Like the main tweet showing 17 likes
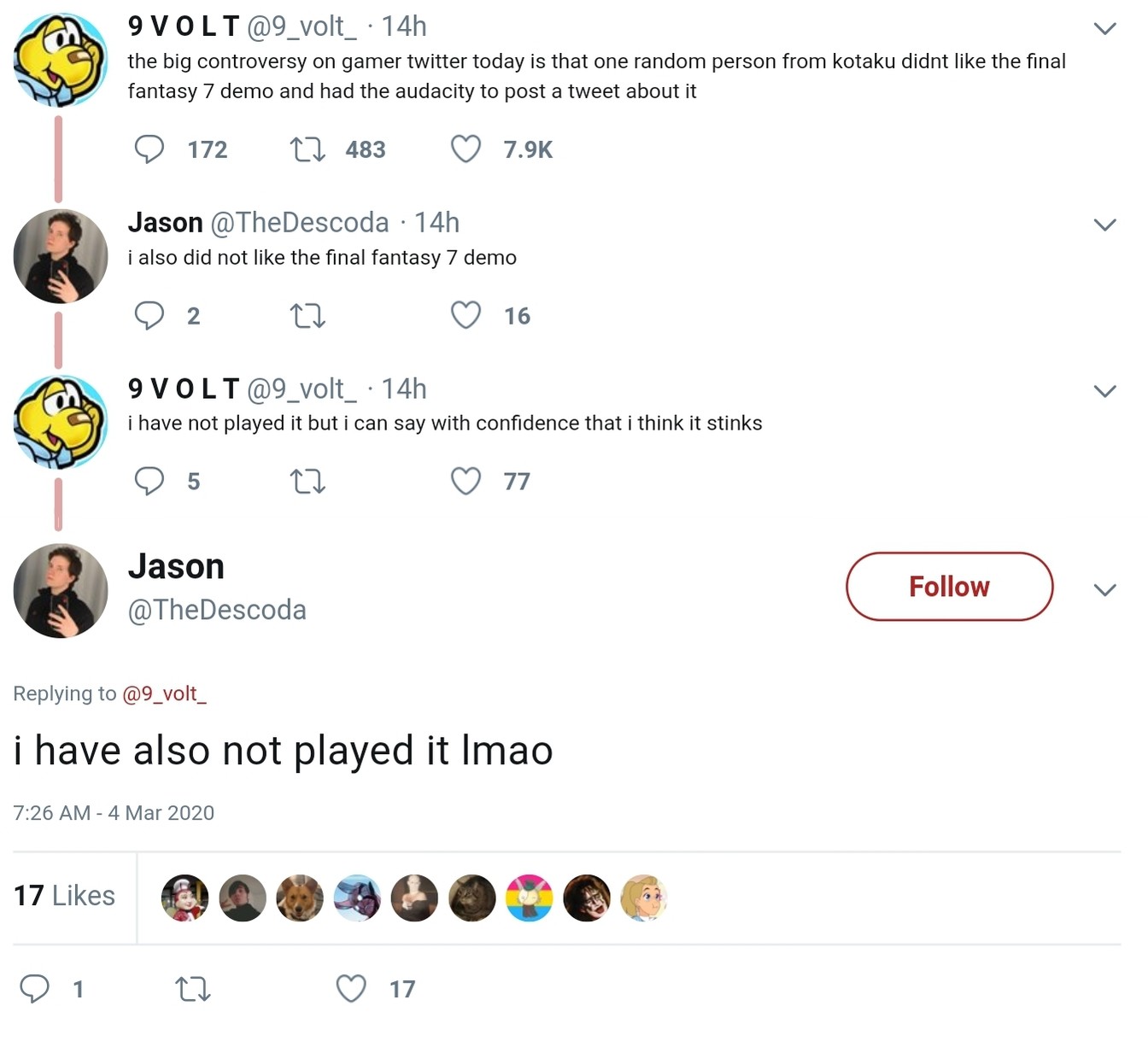 351,988
